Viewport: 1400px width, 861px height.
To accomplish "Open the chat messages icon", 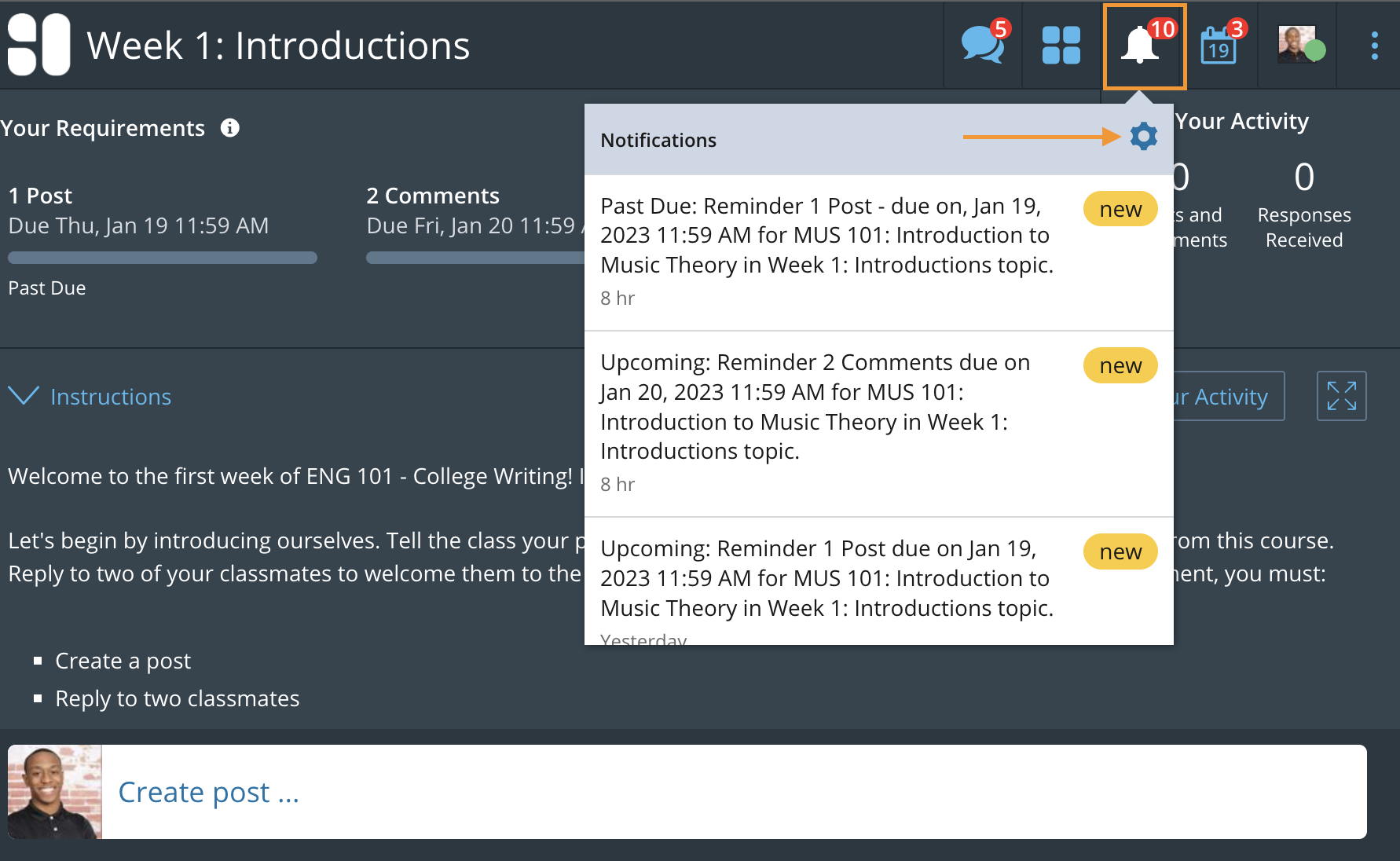I will coord(982,45).
